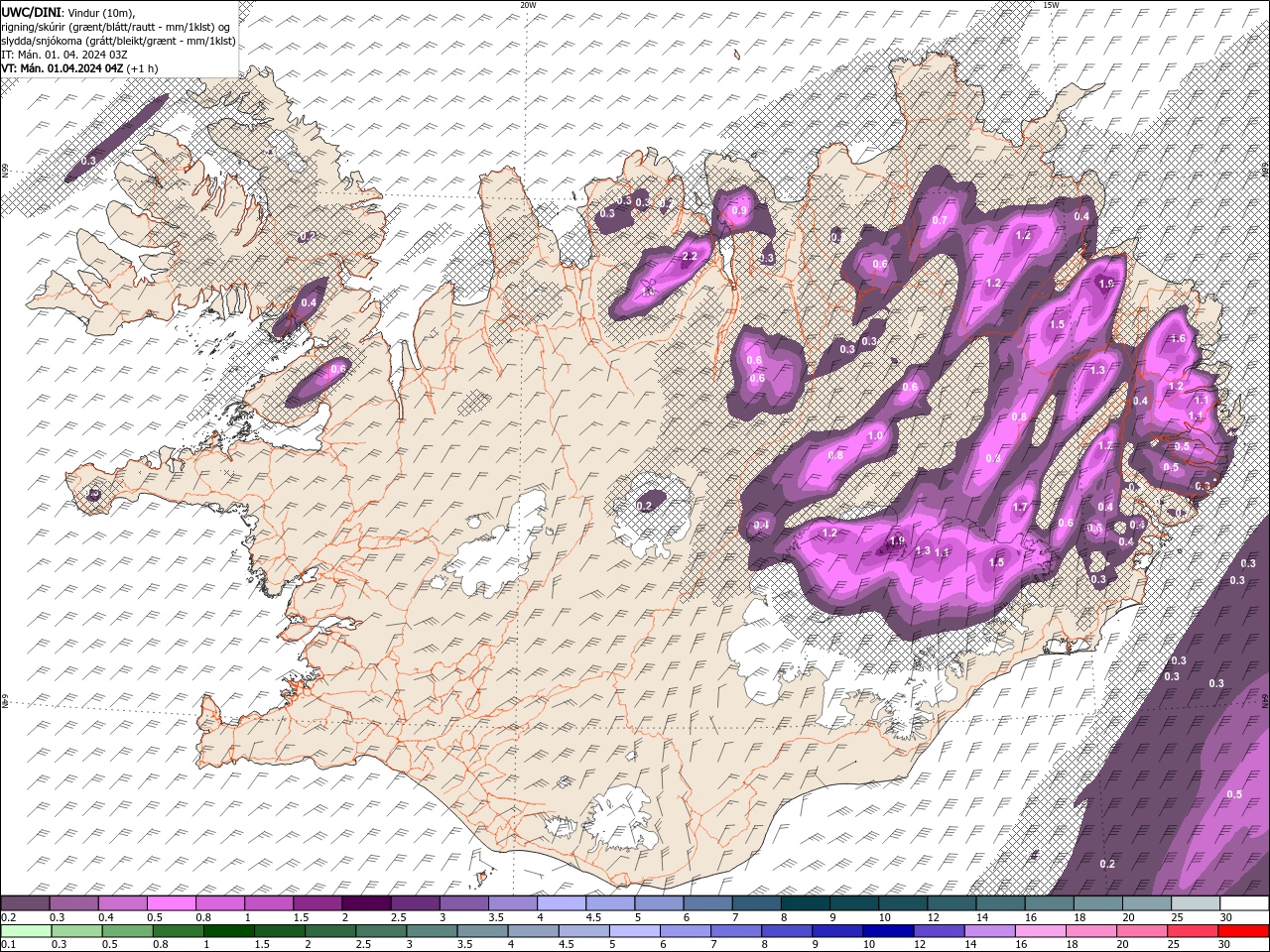Pick the upper legend swatch between 0.3 and 0.4

(73, 903)
